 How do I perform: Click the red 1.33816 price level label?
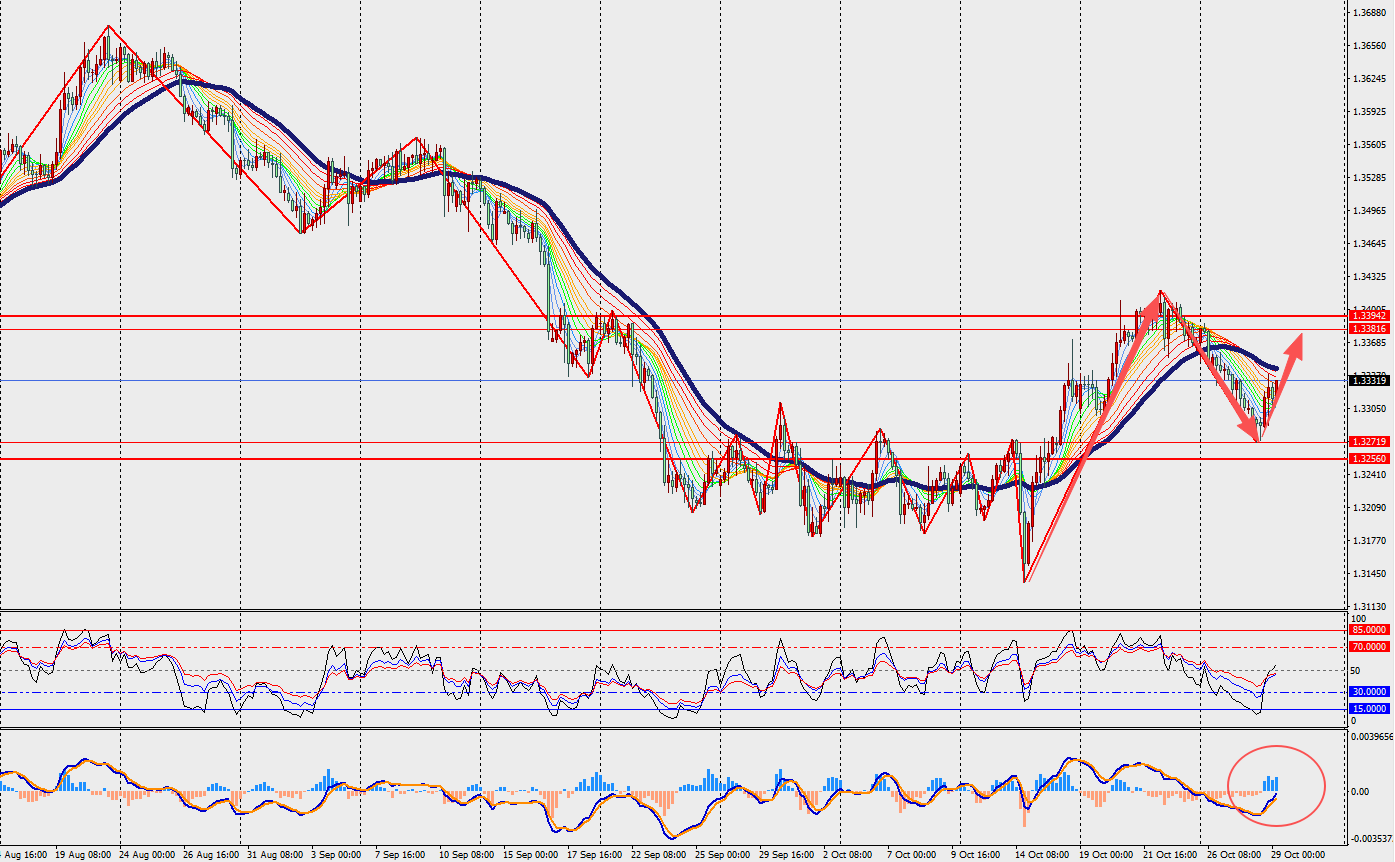pyautogui.click(x=1368, y=329)
